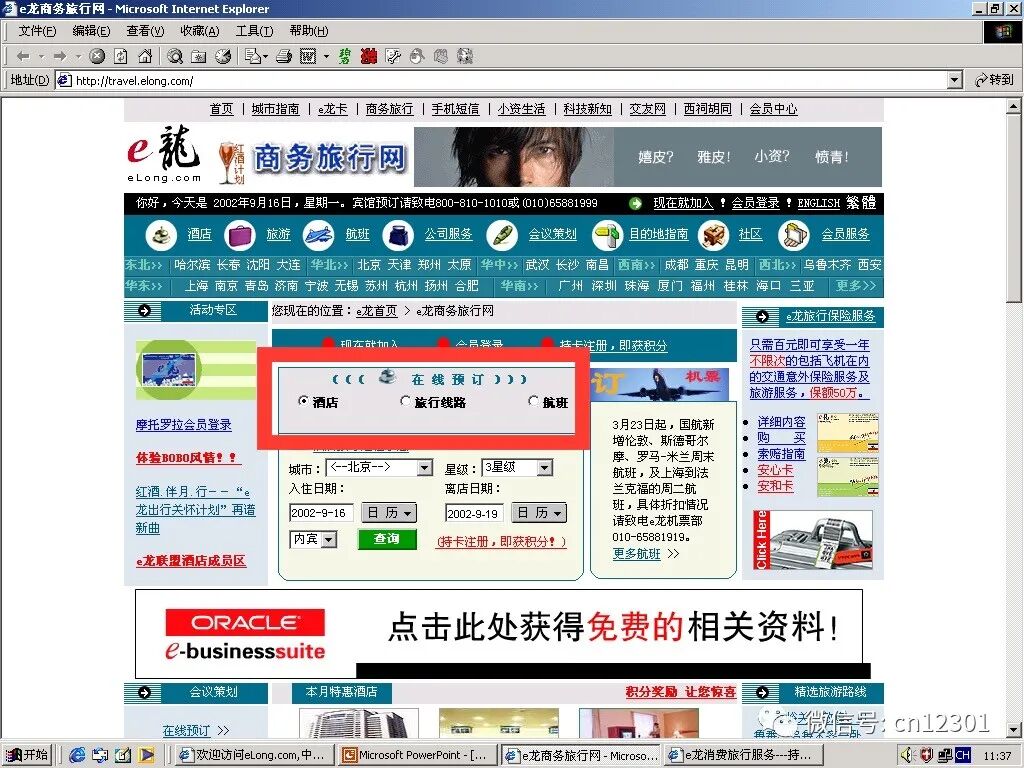Viewport: 1024px width, 768px height.
Task: Open the Favorites pane icon
Action: (199, 57)
